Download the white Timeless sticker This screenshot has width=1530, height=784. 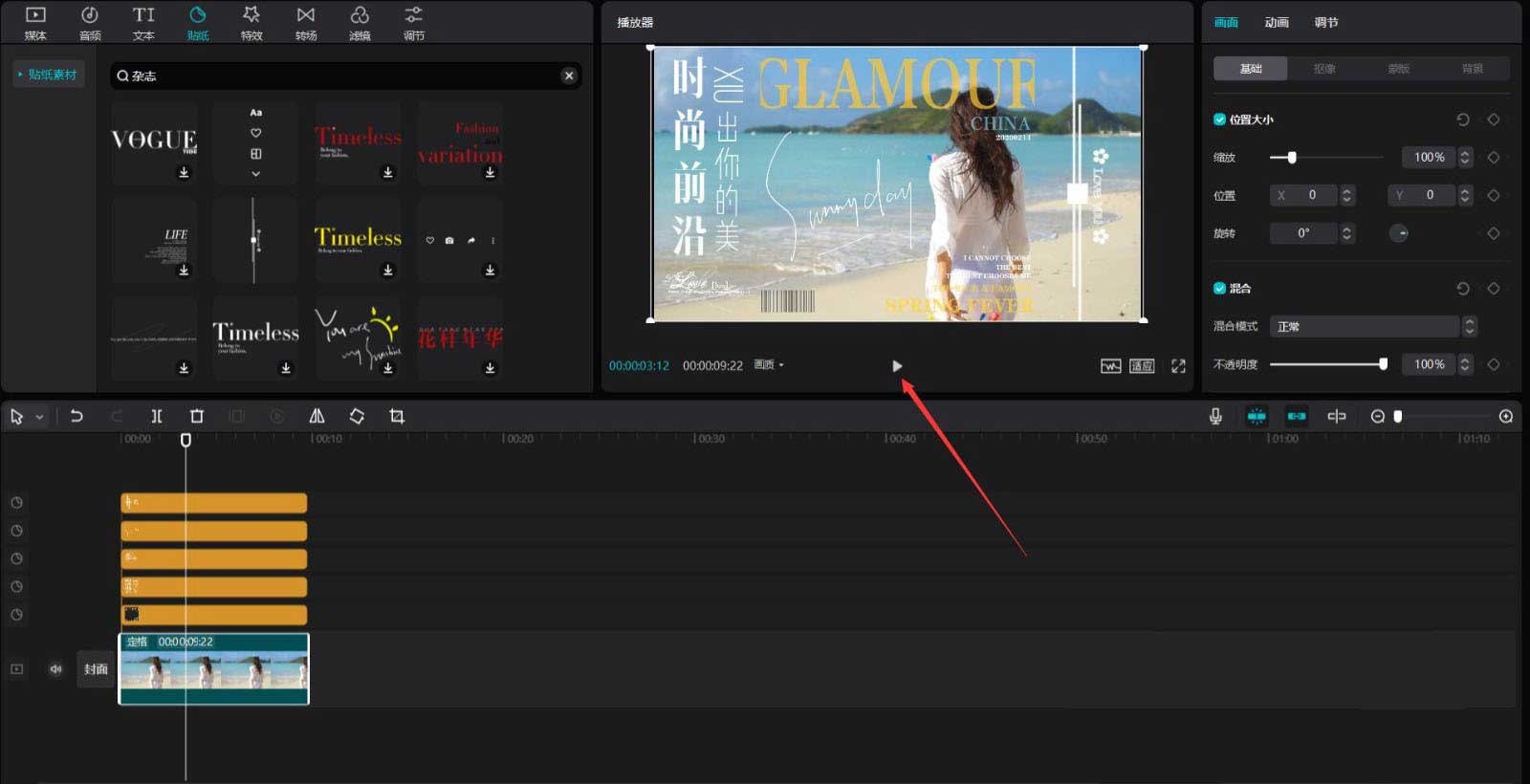coord(285,368)
